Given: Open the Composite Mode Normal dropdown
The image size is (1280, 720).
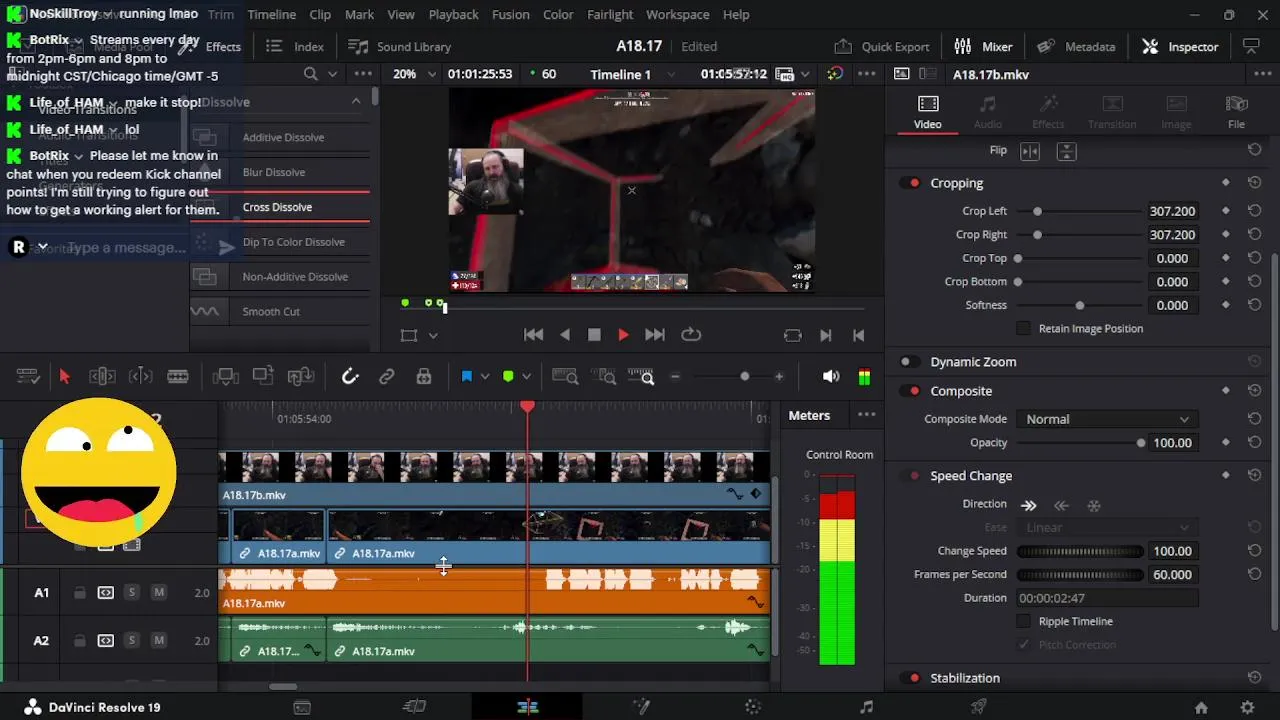Looking at the screenshot, I should 1107,420.
